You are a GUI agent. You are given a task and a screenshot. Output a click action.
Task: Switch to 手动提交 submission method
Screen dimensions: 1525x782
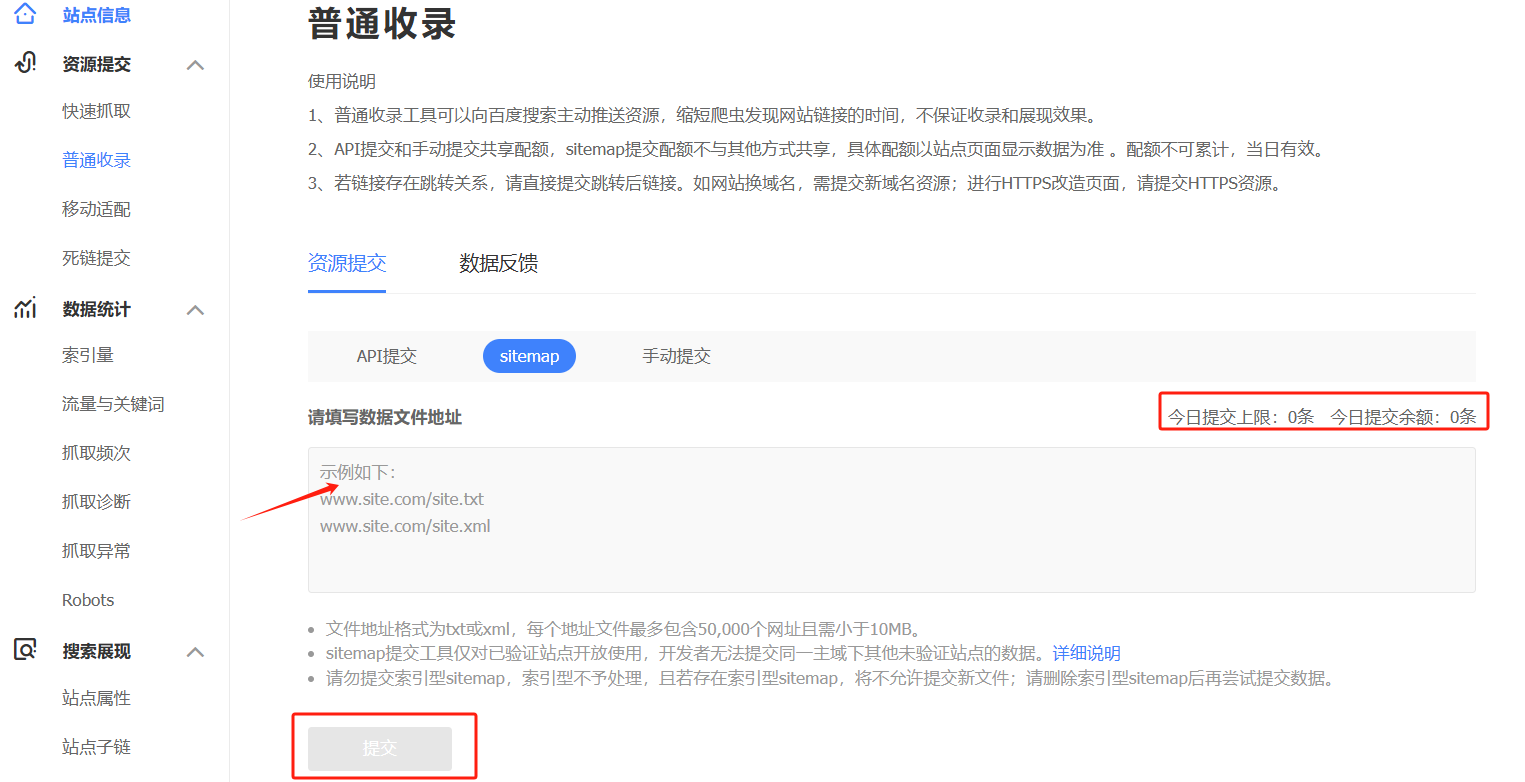[x=676, y=356]
